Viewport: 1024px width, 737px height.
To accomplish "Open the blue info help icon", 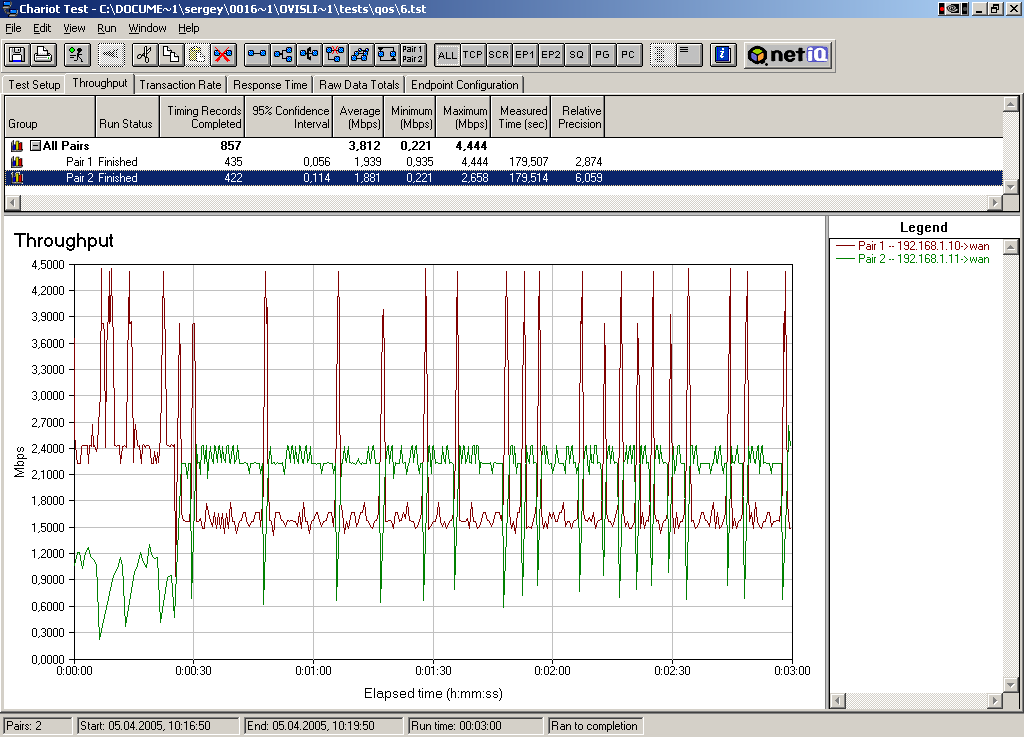I will pyautogui.click(x=725, y=55).
